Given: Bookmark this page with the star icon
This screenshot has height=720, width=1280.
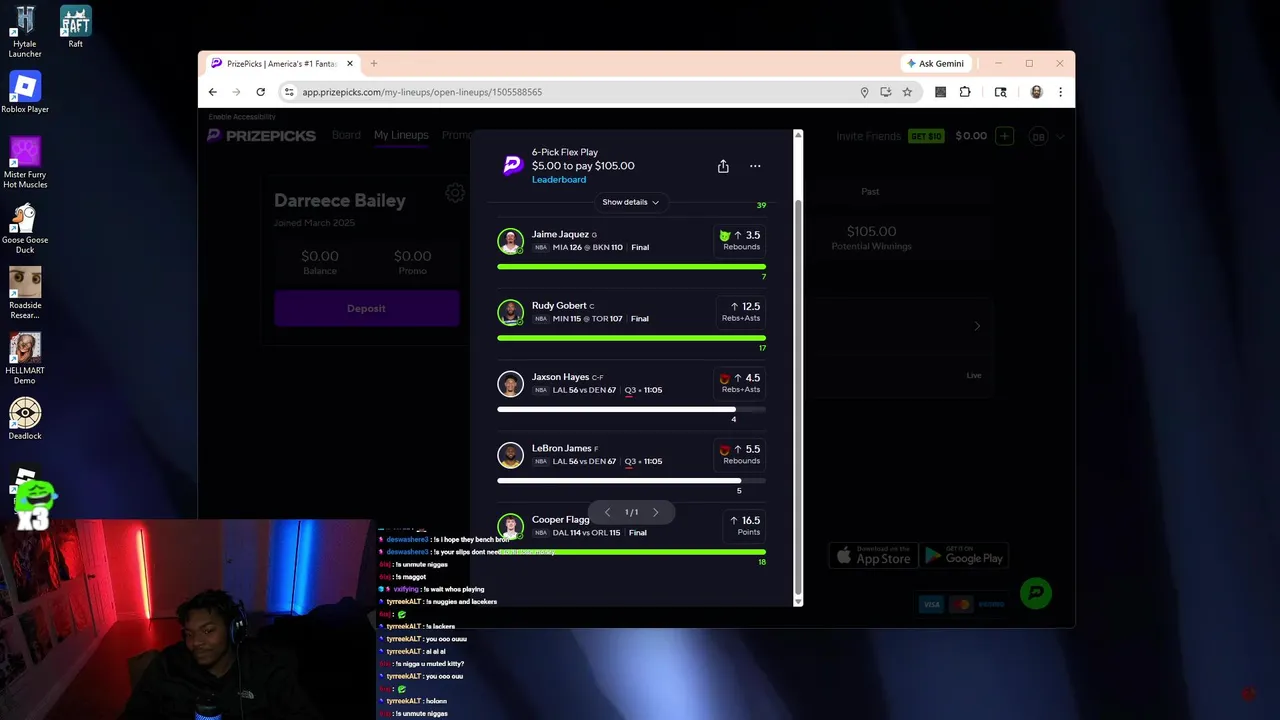Looking at the screenshot, I should (x=907, y=92).
